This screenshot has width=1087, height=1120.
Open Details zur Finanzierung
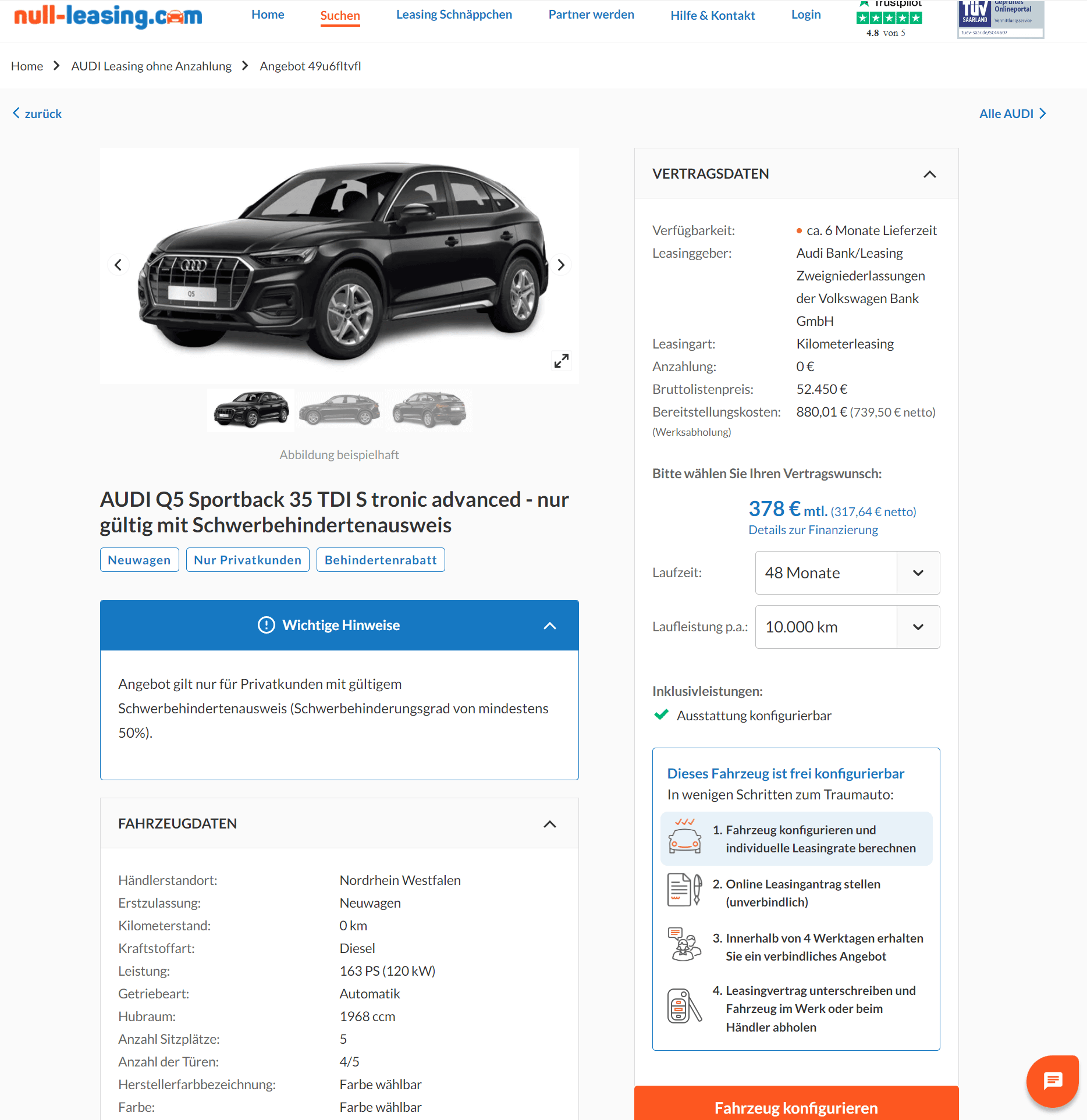click(813, 530)
